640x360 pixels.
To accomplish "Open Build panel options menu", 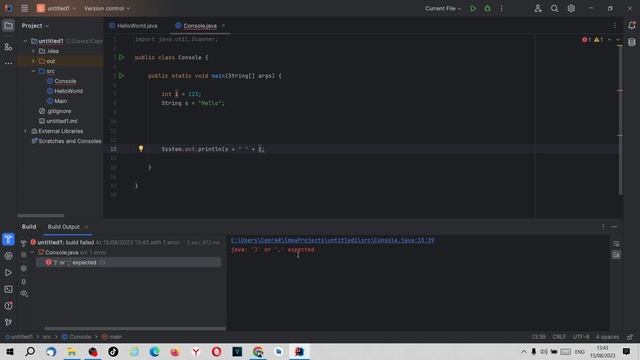I will (603, 227).
